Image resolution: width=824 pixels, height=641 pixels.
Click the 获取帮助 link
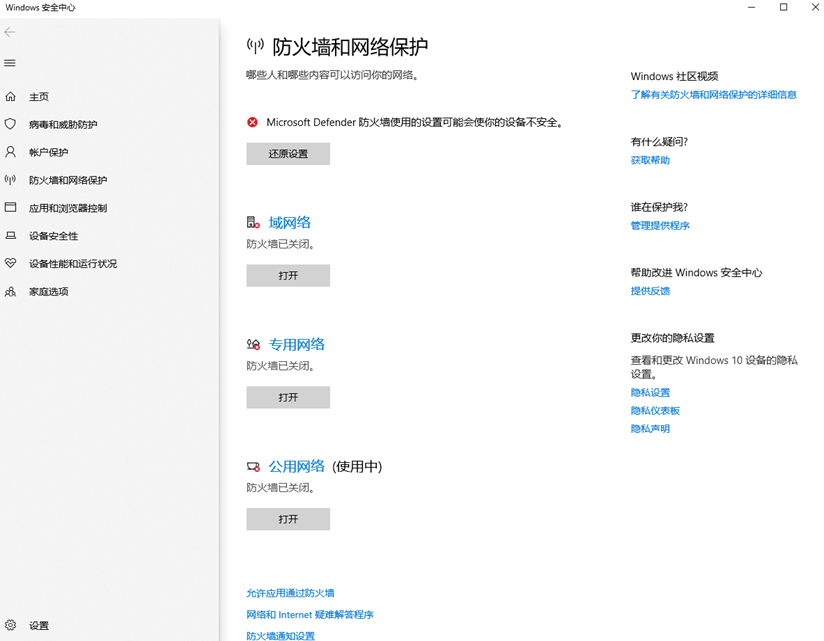pyautogui.click(x=650, y=160)
